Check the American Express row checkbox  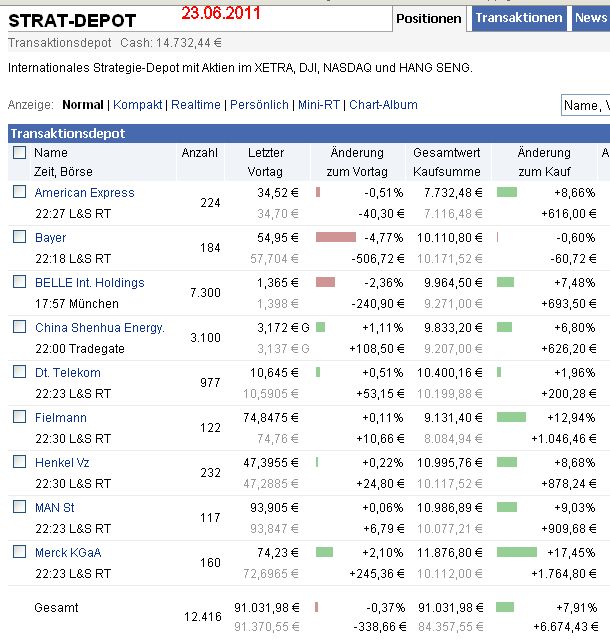point(20,191)
